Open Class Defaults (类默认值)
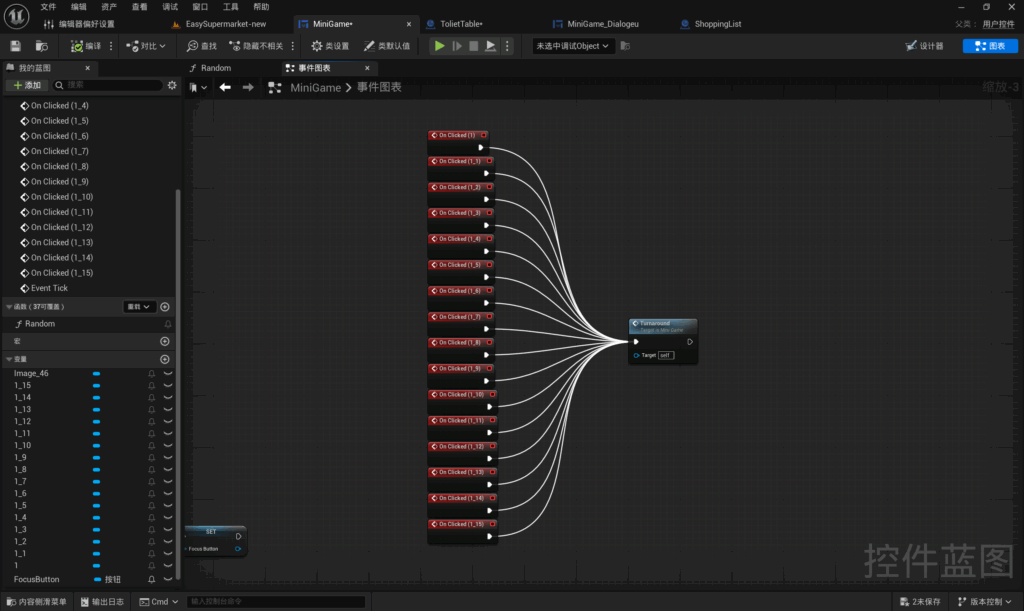 (387, 46)
